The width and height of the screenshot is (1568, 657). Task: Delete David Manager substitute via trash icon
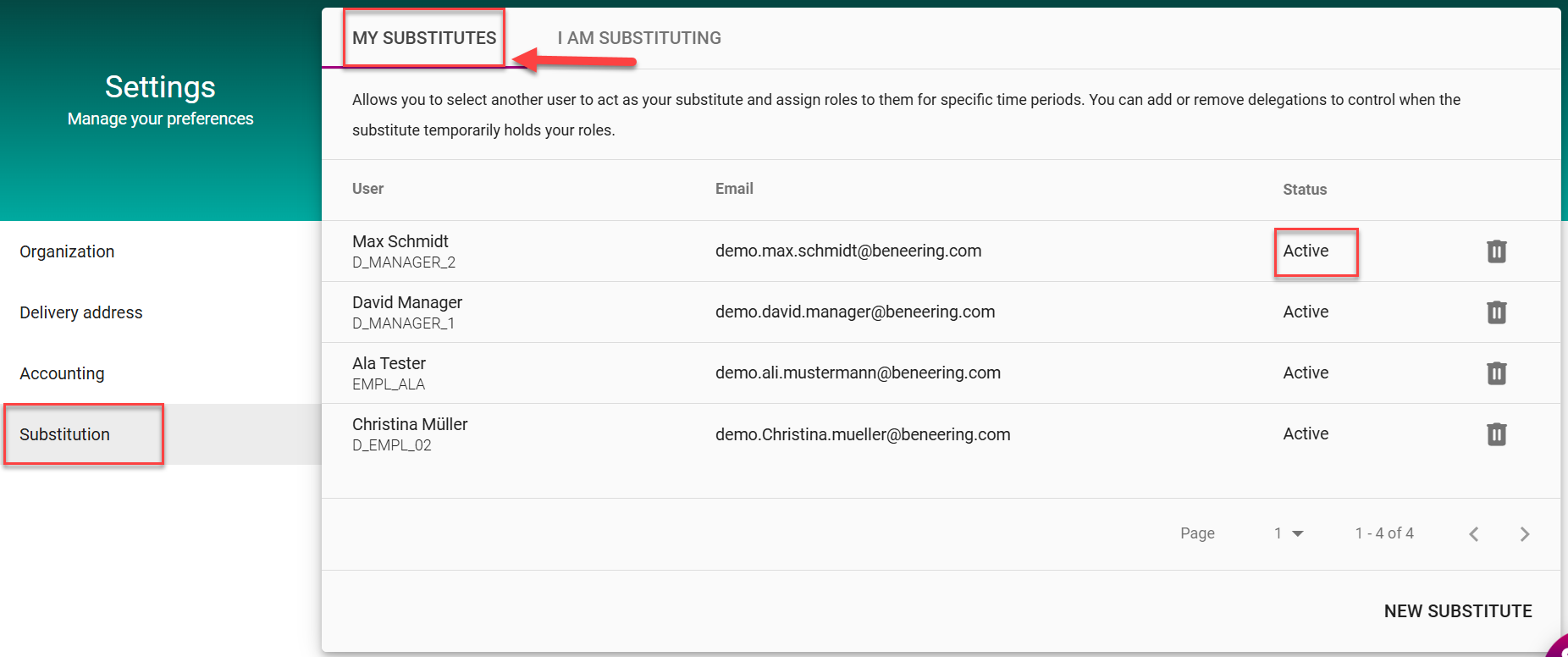coord(1496,312)
